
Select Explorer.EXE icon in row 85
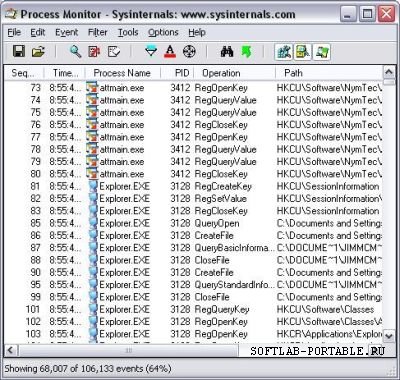click(x=93, y=223)
